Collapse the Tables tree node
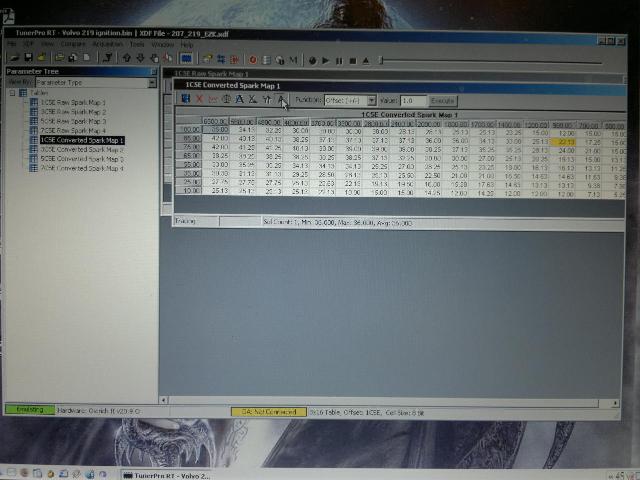 [11, 93]
